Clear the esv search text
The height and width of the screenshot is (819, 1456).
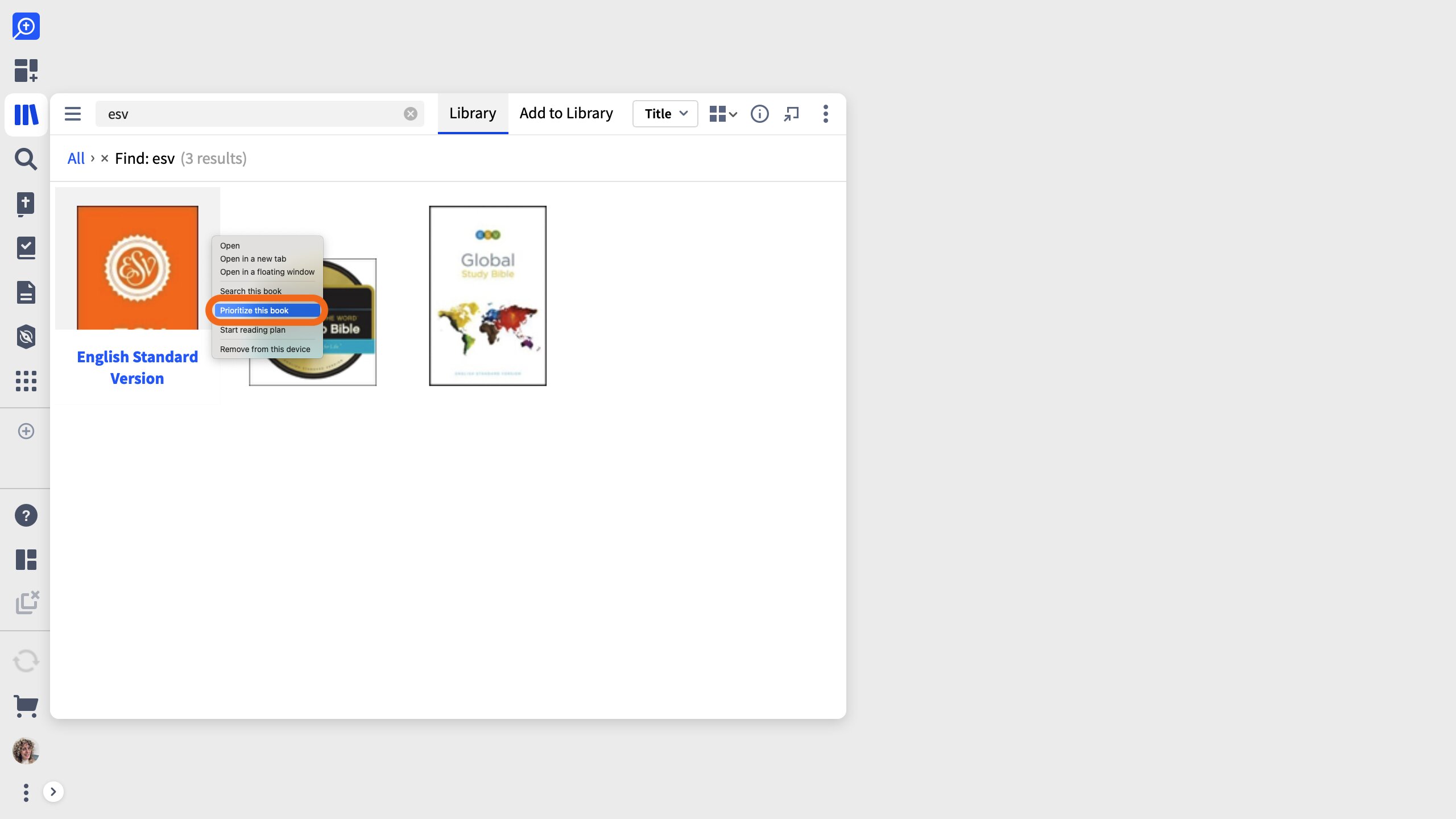[411, 114]
